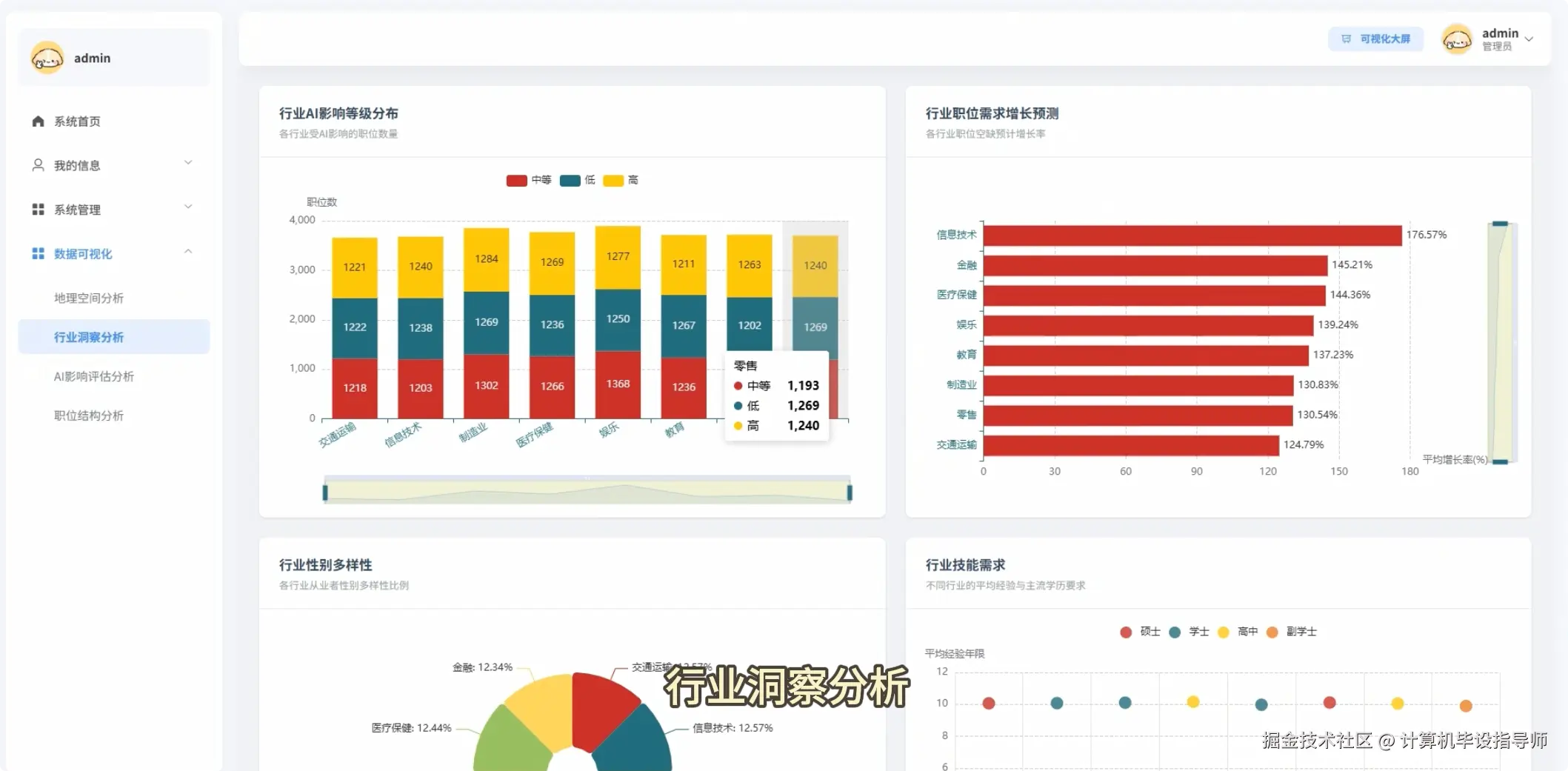Click the blue grid icon beside 数据可视化

tap(38, 254)
